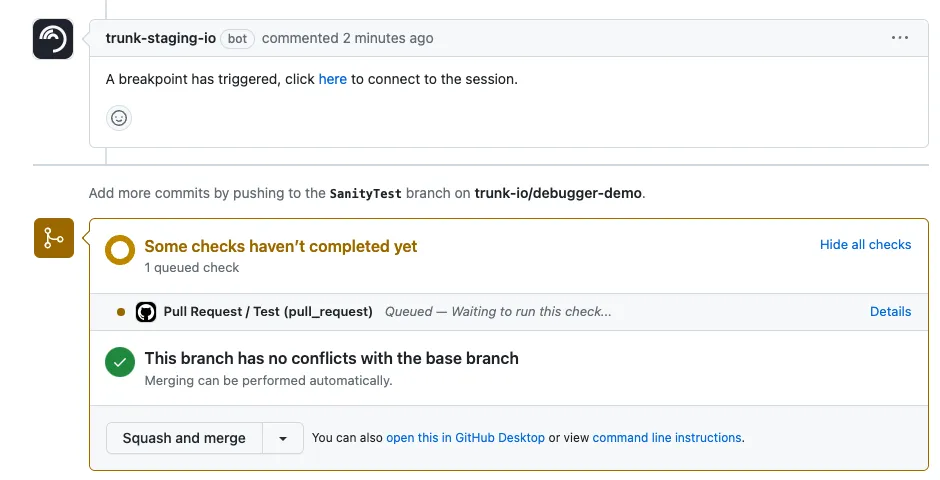This screenshot has height=480, width=940.
Task: Expand the merge method dropdown arrow
Action: pyautogui.click(x=283, y=438)
